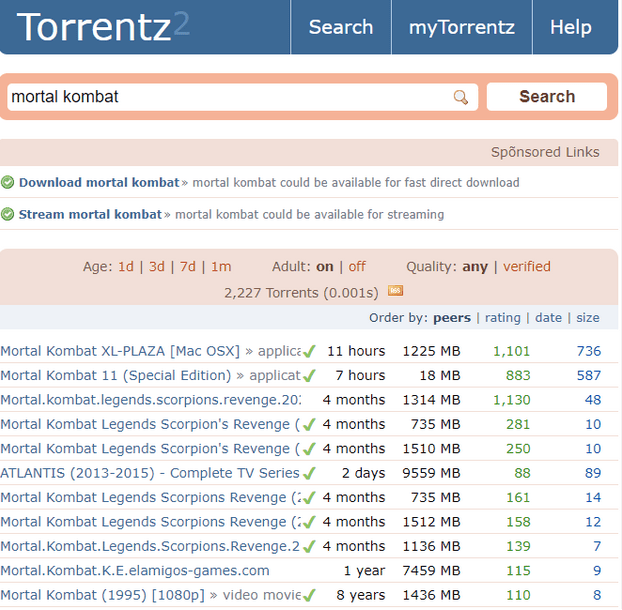
Task: Open Scorpion's Revenge torrent sized 735 MB with 281 peers
Action: 150,424
